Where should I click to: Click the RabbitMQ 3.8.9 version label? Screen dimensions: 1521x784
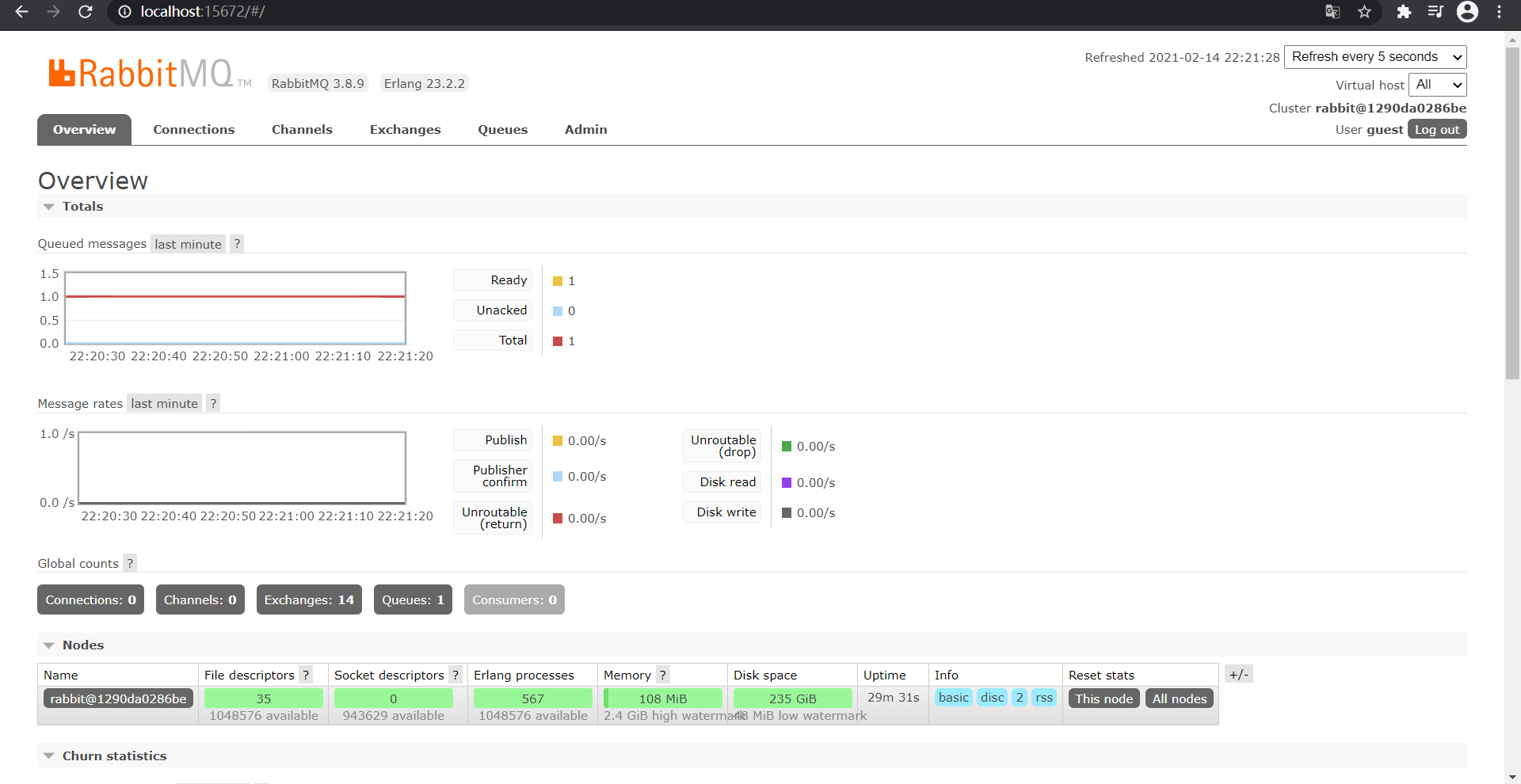[x=318, y=84]
